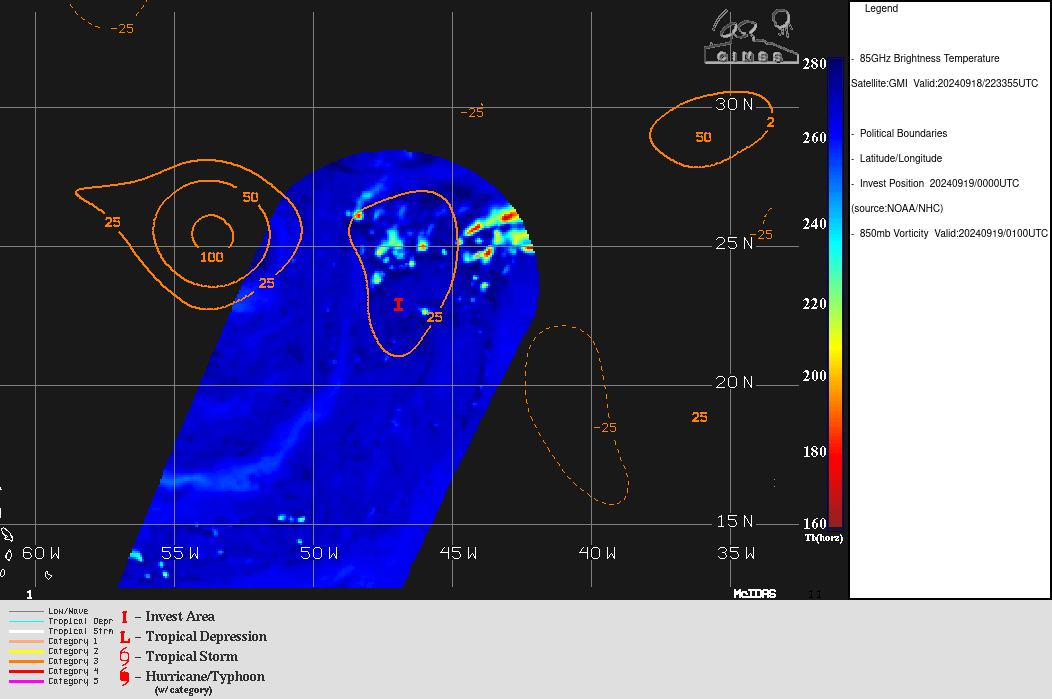Click "Tropical Depression" legend text
This screenshot has height=699, width=1052.
pyautogui.click(x=206, y=637)
